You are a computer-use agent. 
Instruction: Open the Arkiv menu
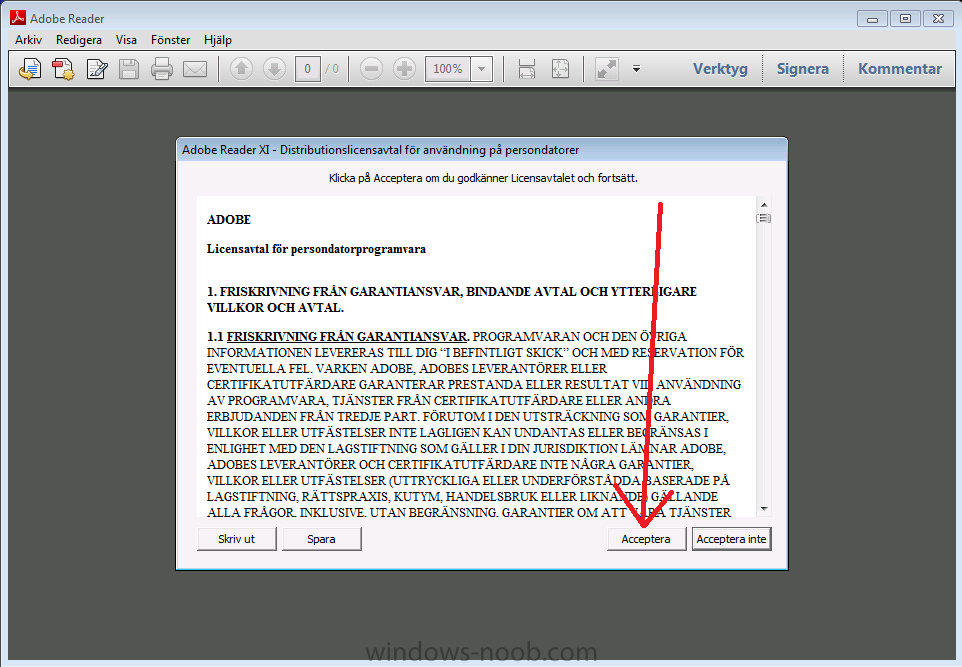[x=28, y=40]
